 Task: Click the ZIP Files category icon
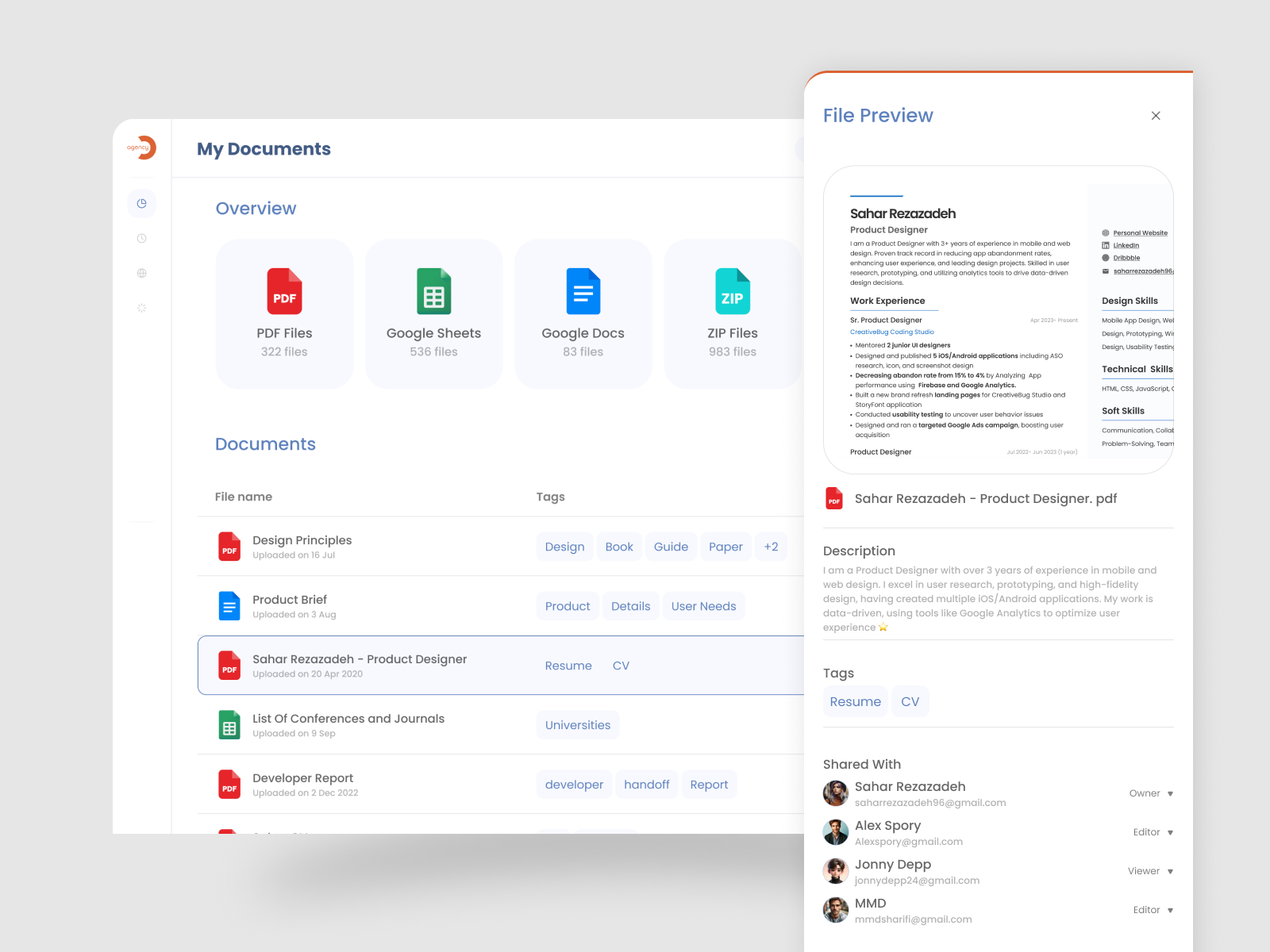(732, 291)
